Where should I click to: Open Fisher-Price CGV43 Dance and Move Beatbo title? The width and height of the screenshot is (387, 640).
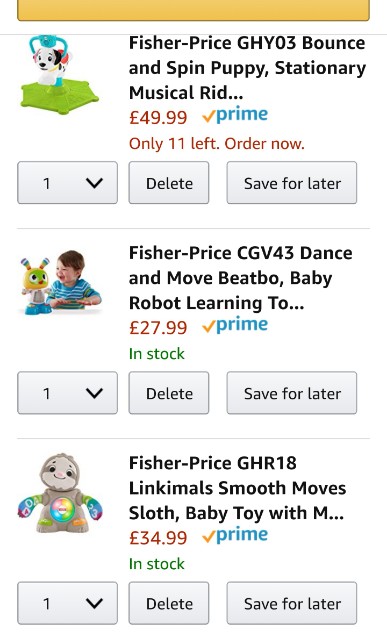tap(241, 278)
